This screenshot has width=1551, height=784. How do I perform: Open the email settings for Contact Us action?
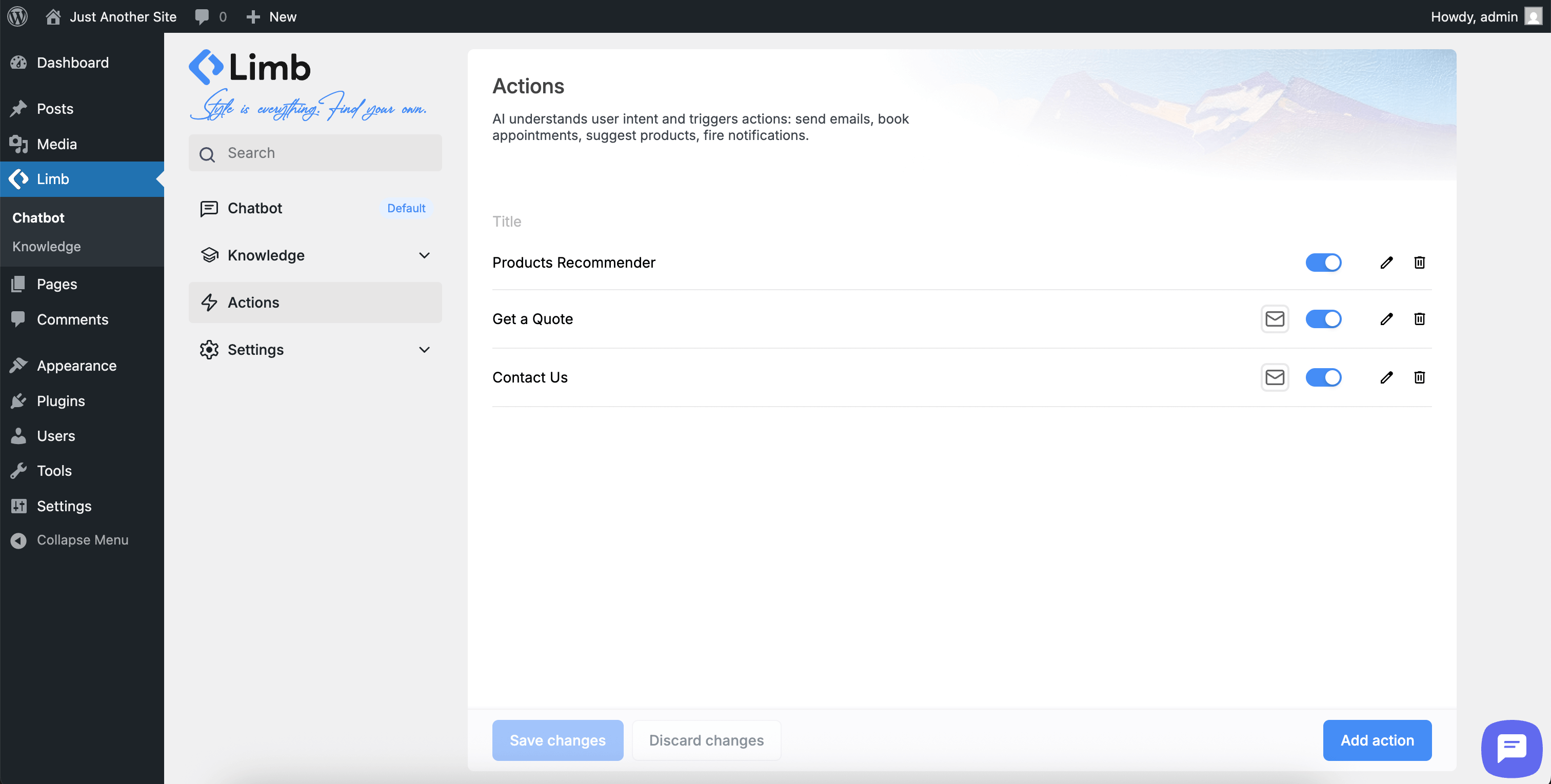point(1275,377)
